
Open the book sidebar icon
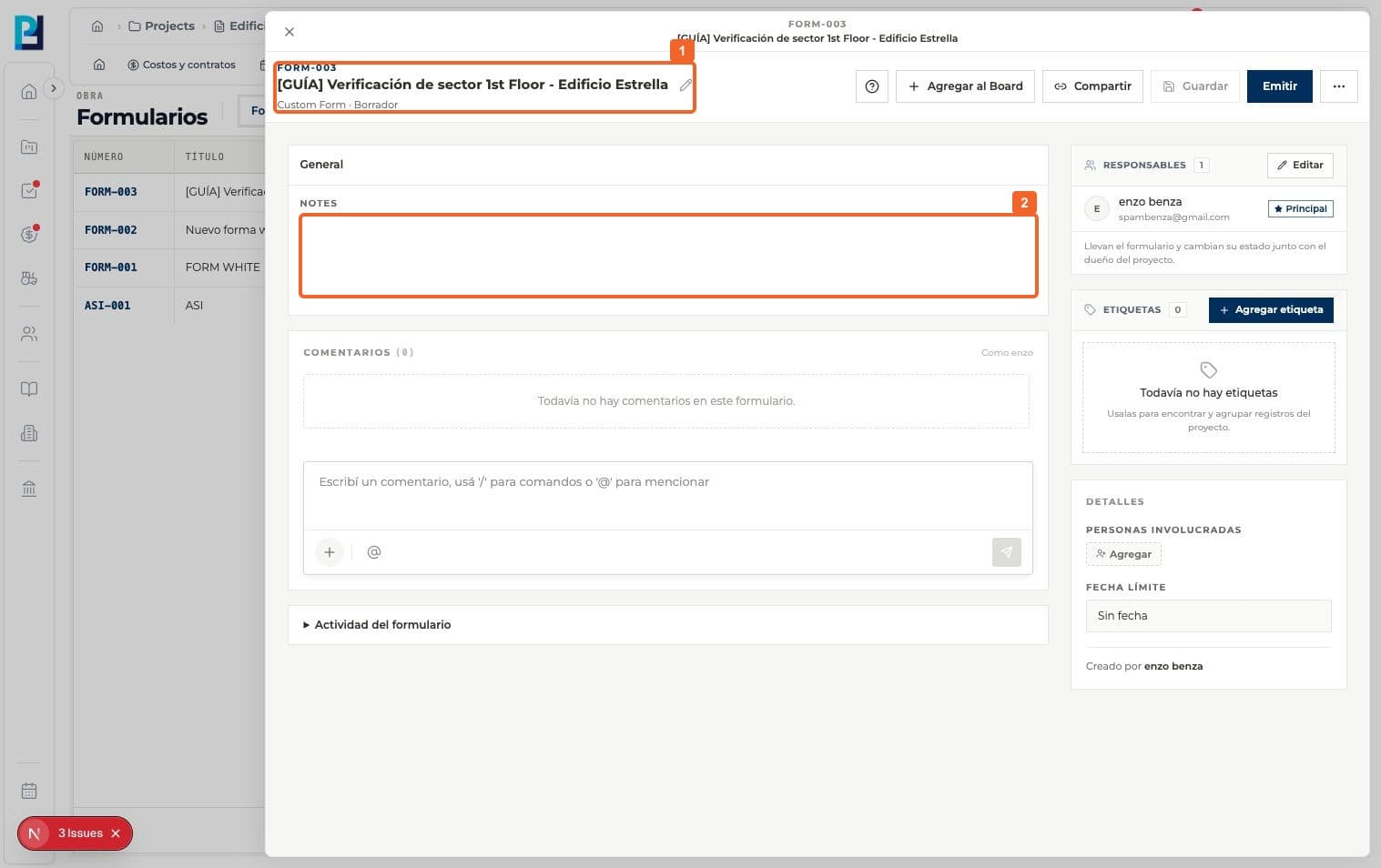click(x=29, y=389)
